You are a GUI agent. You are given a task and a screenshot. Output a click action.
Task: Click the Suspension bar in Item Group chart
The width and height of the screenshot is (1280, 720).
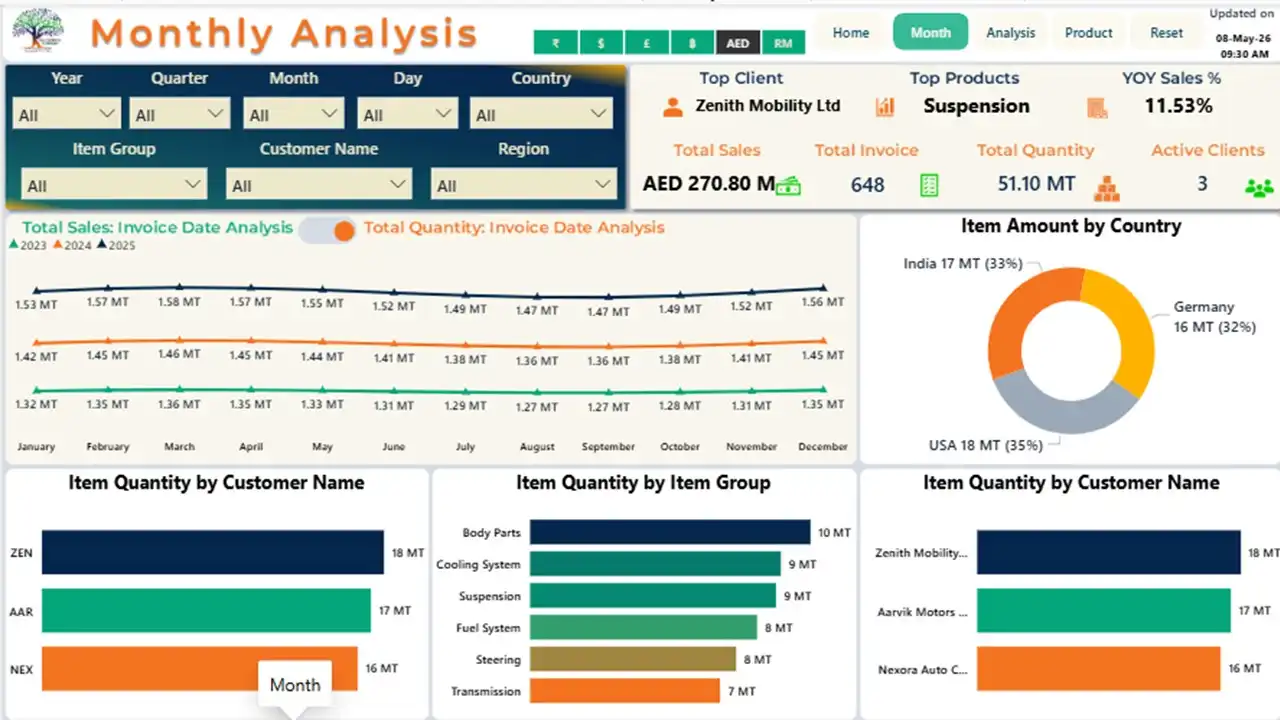[x=653, y=596]
